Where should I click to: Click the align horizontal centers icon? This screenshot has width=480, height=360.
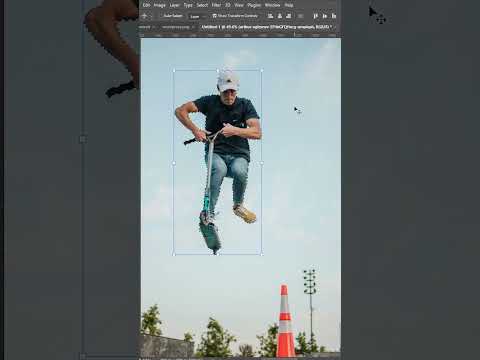[x=280, y=16]
